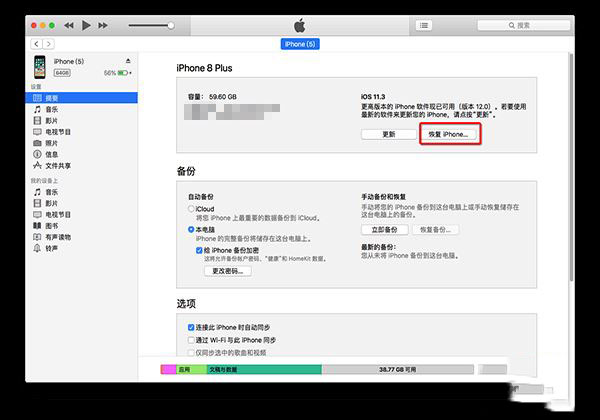Focus the search field in toolbar

point(523,25)
